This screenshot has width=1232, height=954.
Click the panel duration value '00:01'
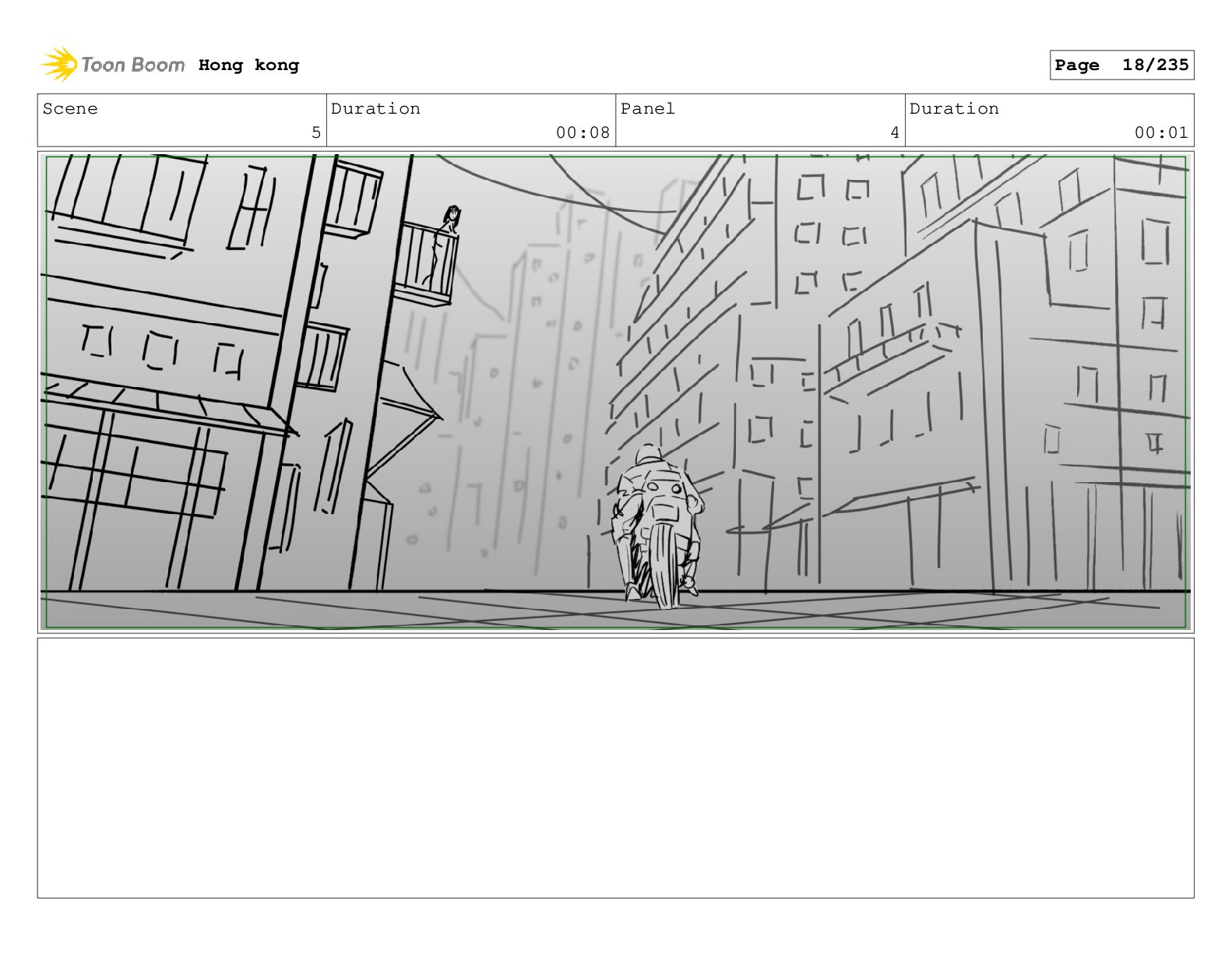point(1161,132)
